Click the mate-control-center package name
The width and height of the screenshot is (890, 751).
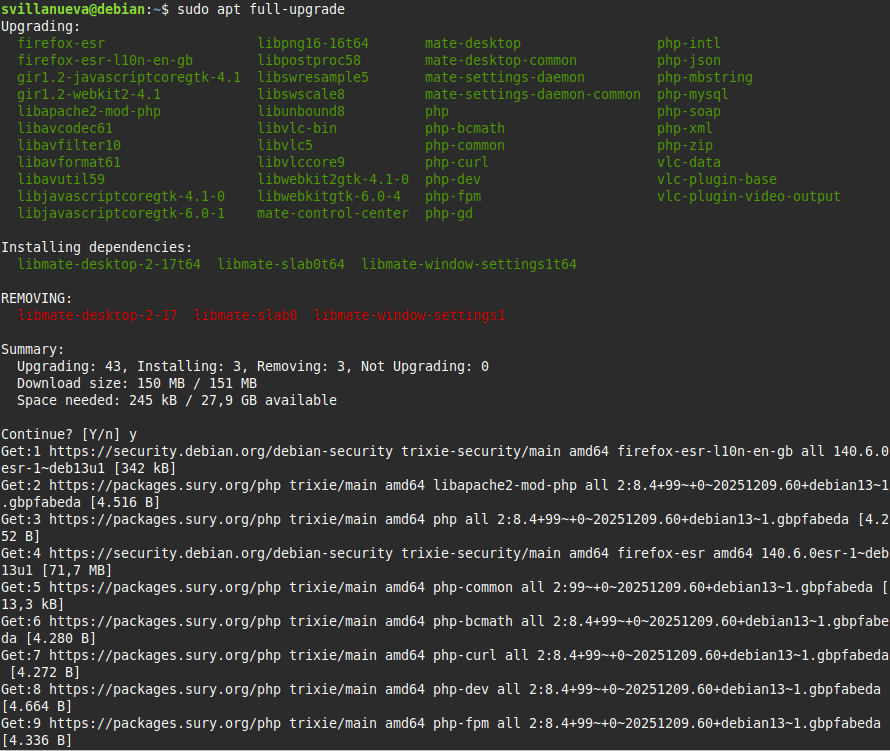click(333, 213)
